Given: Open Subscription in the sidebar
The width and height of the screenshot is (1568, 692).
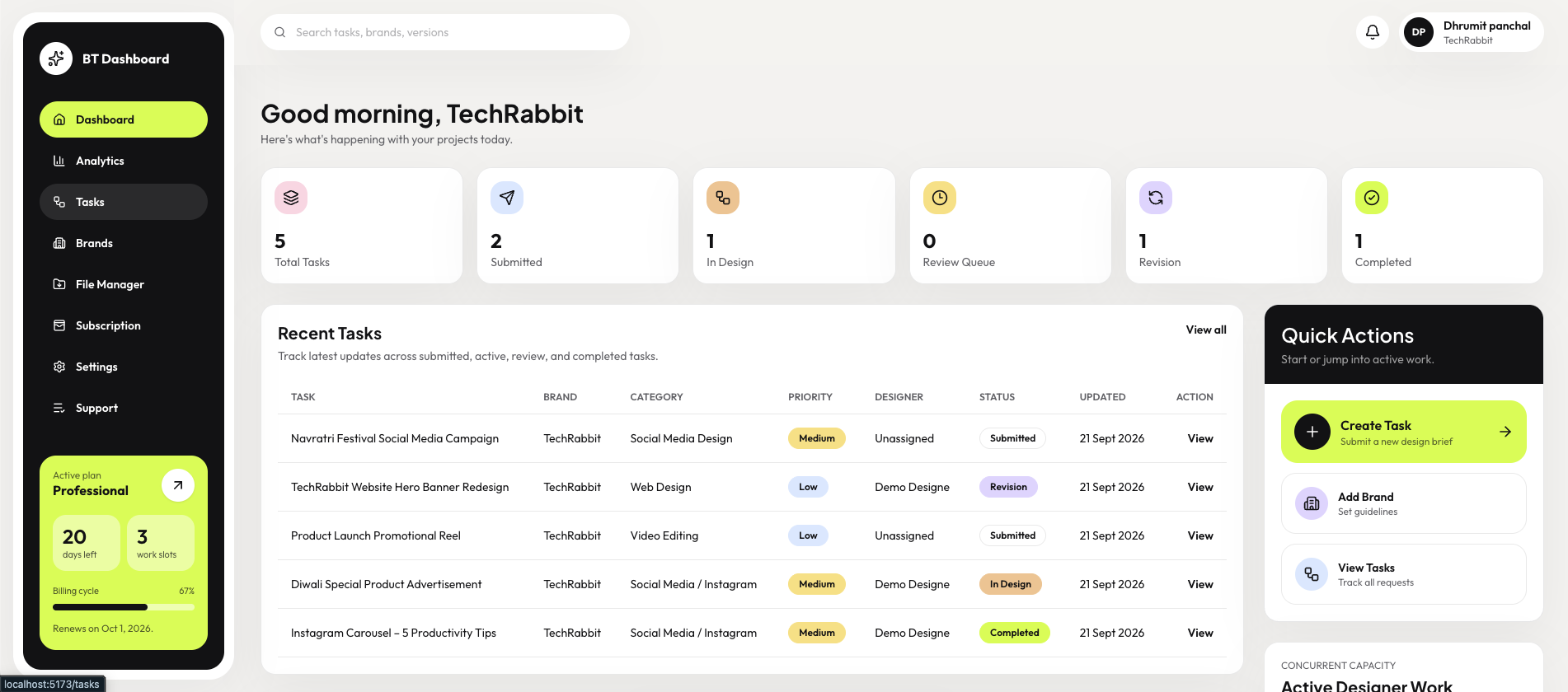Looking at the screenshot, I should (x=124, y=325).
